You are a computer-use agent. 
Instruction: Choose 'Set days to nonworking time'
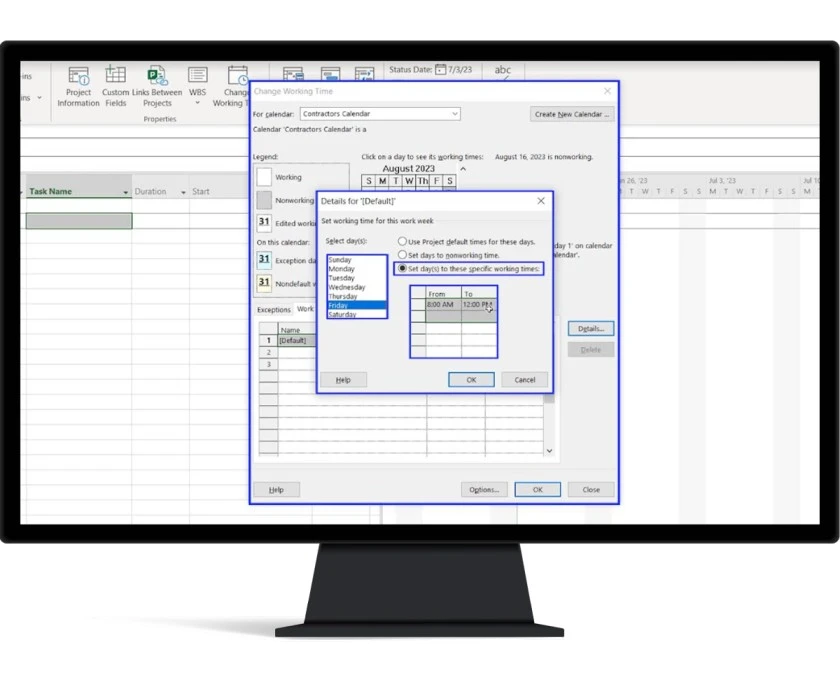[402, 255]
